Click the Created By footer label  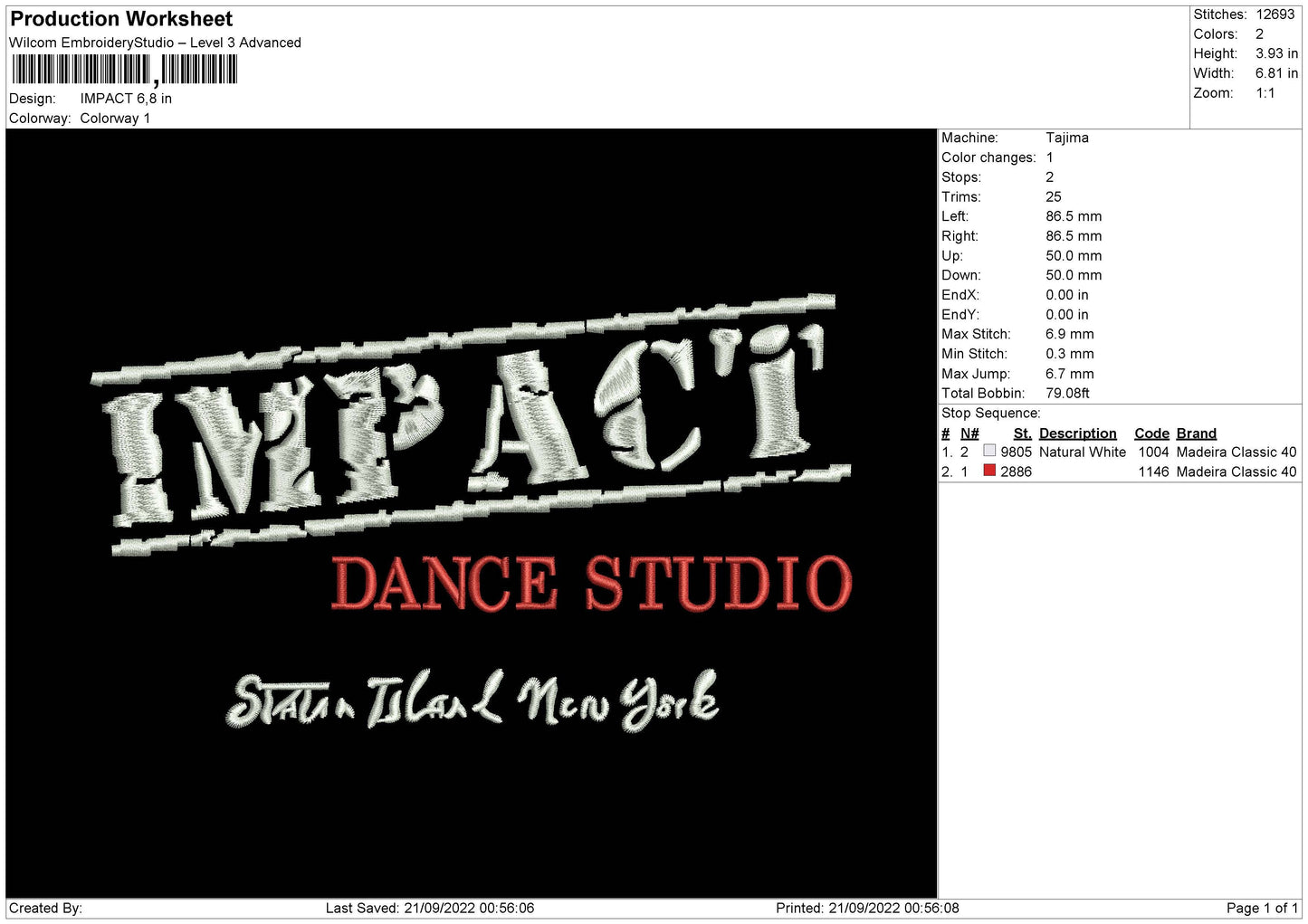45,909
